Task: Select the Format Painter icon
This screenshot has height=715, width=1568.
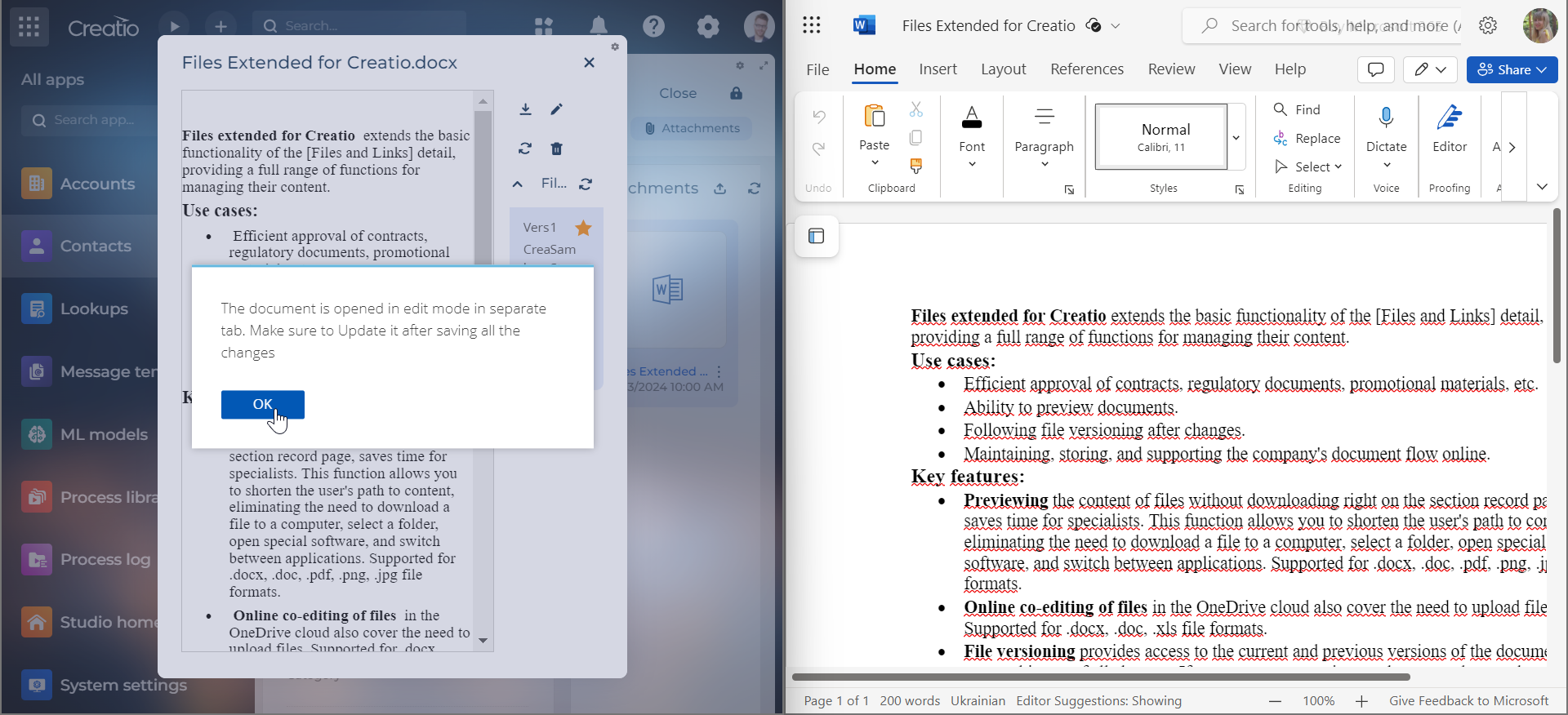Action: point(916,166)
